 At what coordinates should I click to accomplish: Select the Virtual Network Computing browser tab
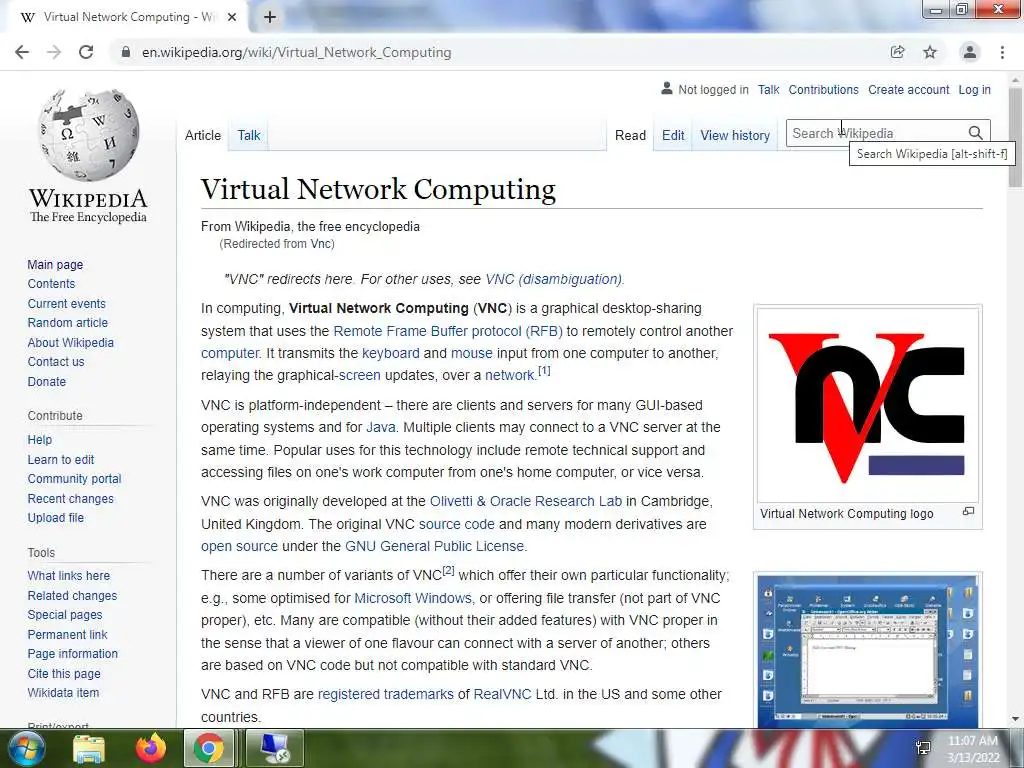pyautogui.click(x=124, y=17)
